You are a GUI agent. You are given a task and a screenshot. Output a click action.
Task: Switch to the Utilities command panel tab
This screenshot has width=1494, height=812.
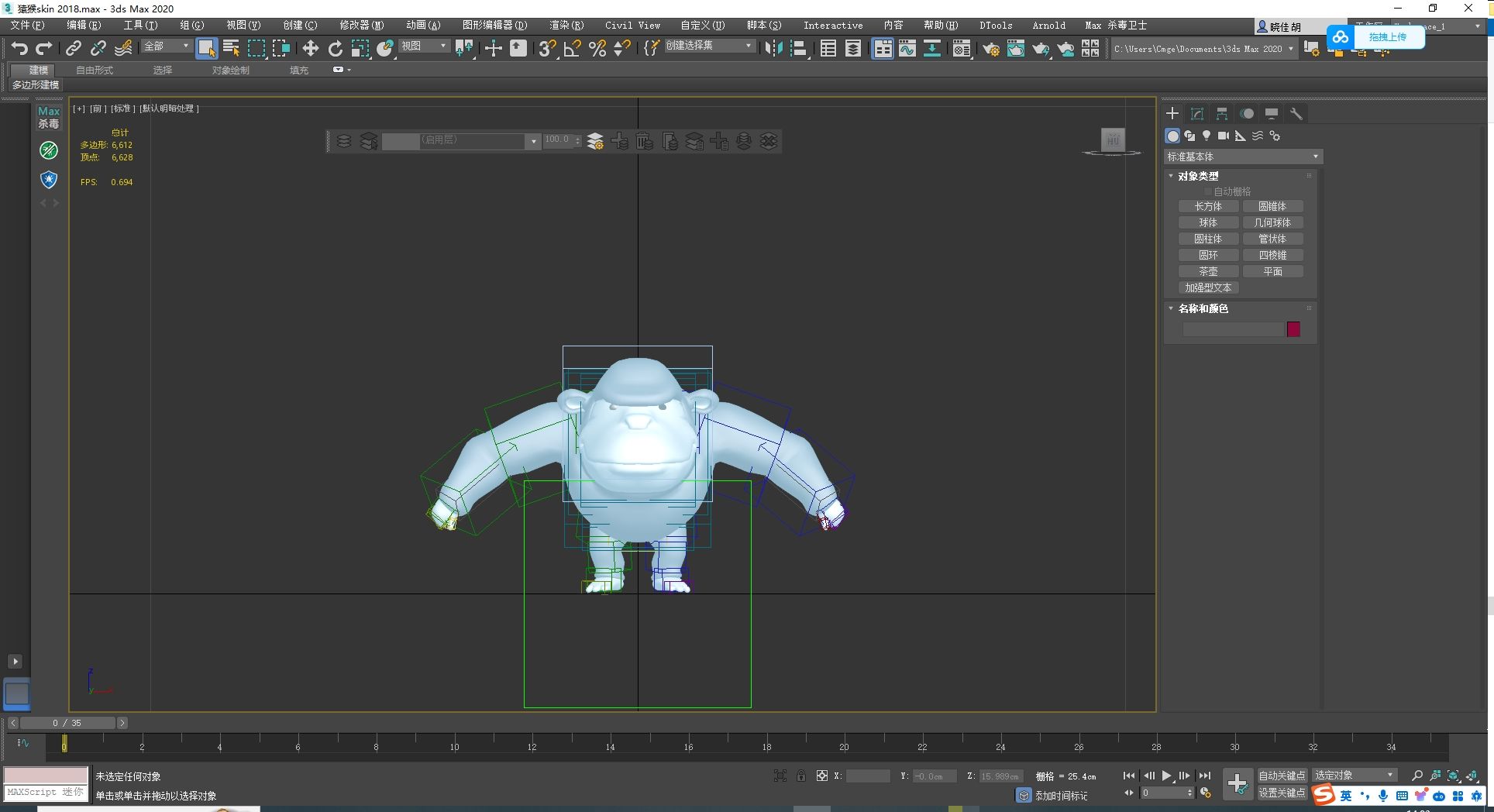click(x=1296, y=113)
